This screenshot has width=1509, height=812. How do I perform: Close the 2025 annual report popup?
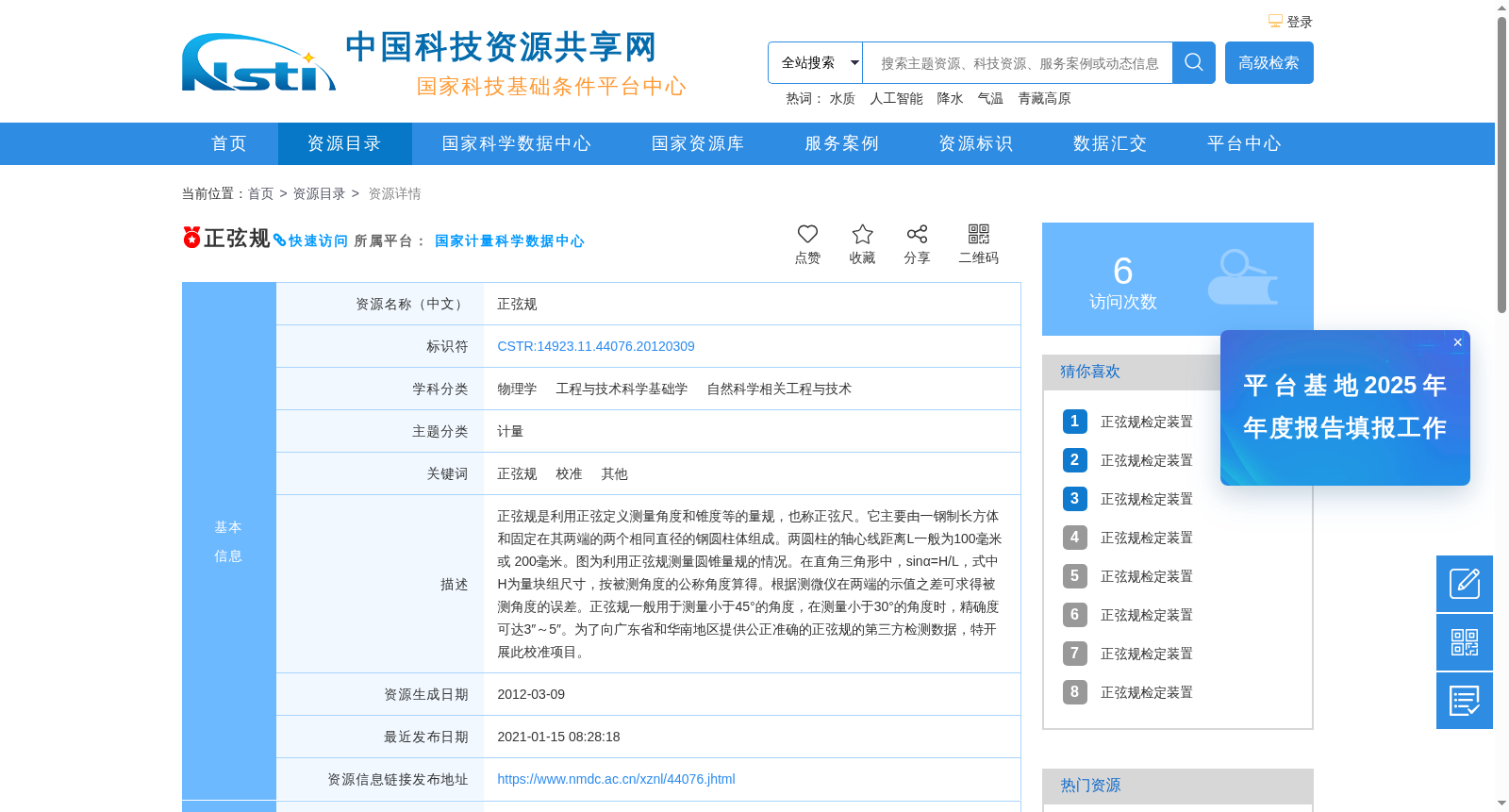coord(1458,342)
